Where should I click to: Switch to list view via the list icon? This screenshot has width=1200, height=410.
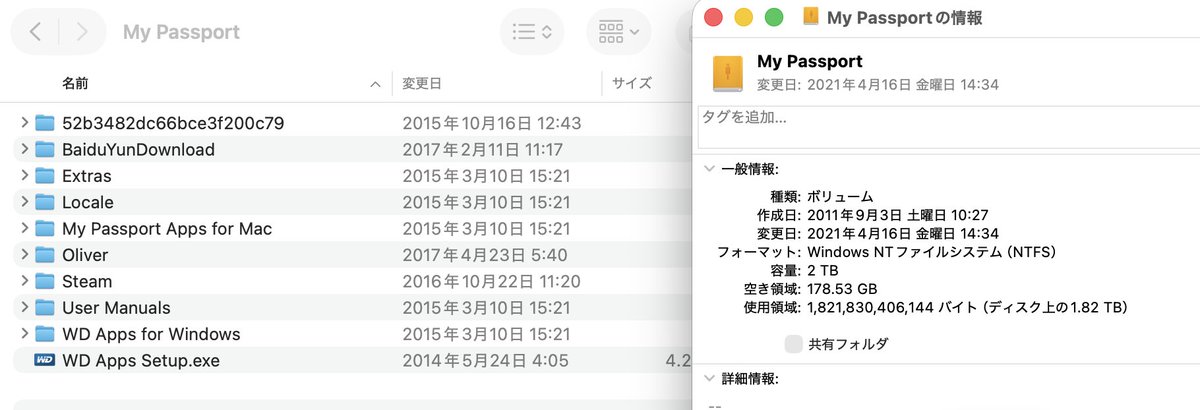(532, 32)
